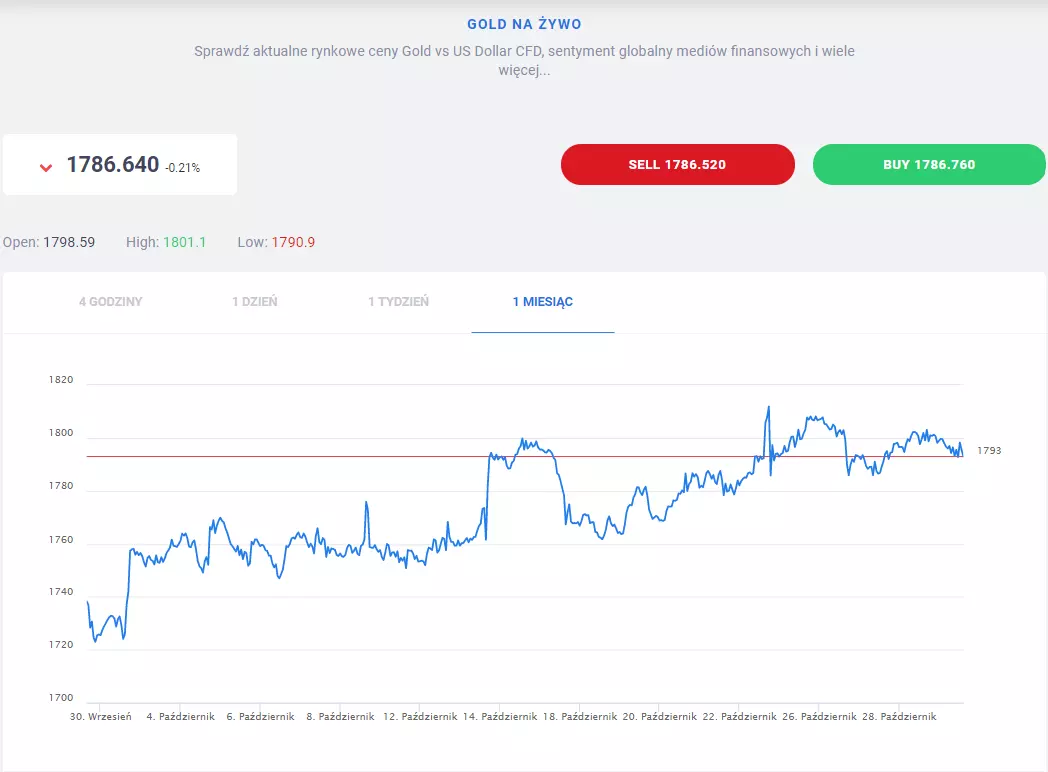Click the High 1801.1 value

[184, 242]
